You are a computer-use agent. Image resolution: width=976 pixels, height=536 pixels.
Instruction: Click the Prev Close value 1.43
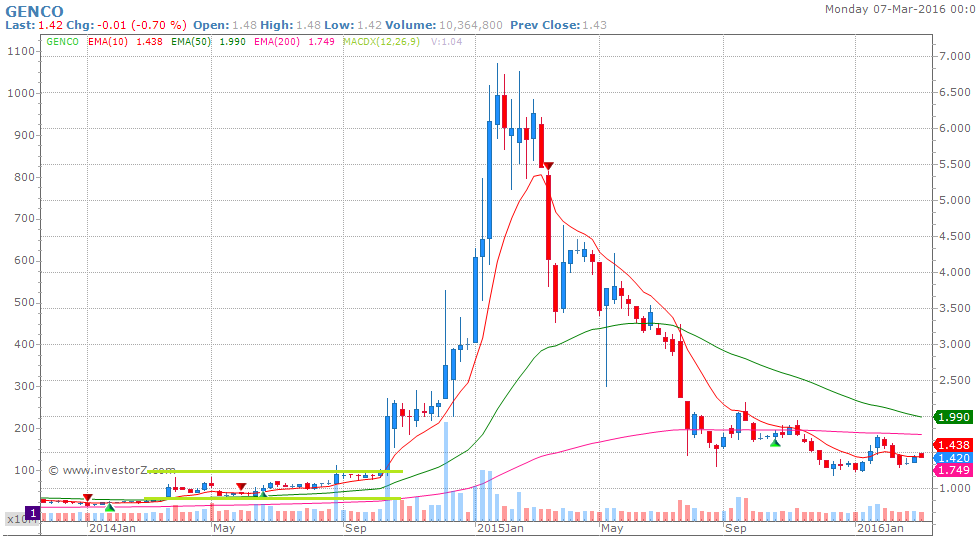point(594,26)
